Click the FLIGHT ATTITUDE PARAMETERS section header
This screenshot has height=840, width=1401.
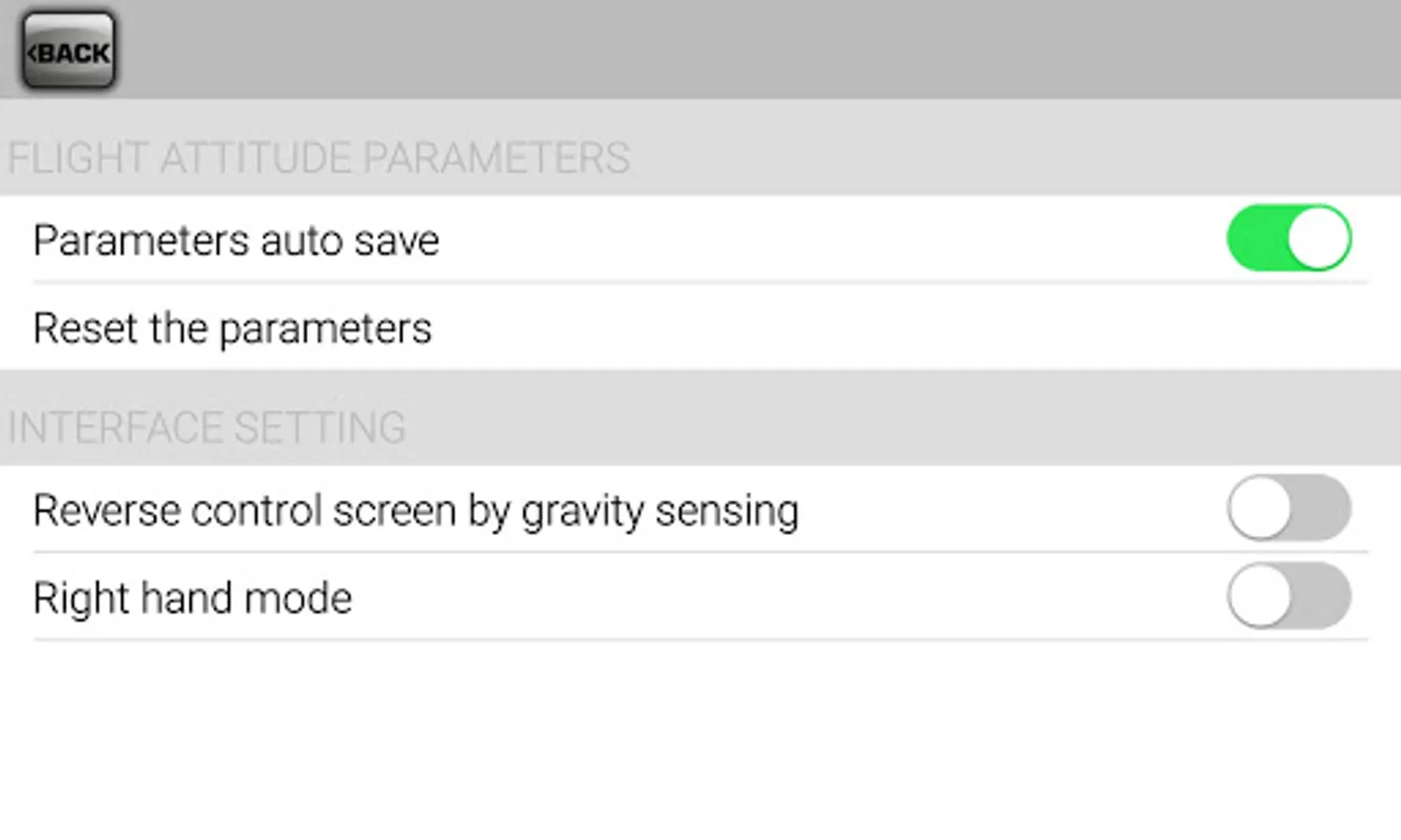(319, 157)
